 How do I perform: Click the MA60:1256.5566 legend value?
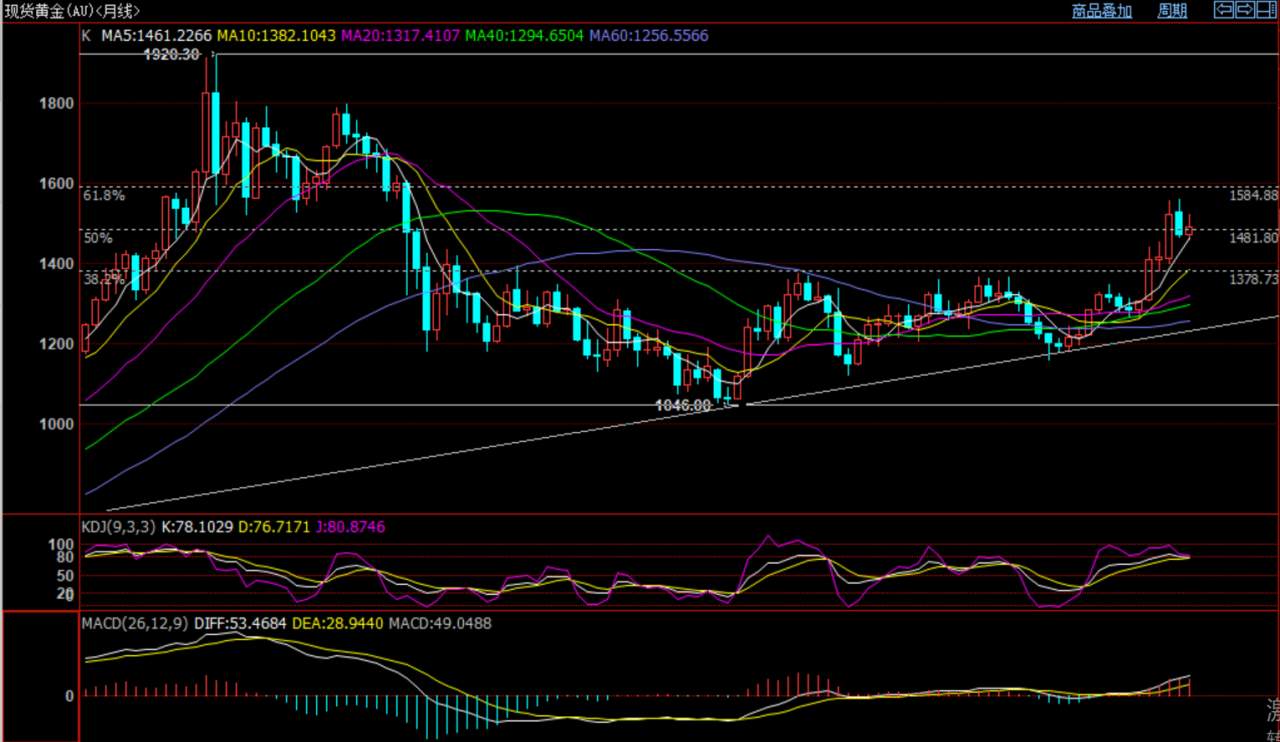tap(649, 36)
